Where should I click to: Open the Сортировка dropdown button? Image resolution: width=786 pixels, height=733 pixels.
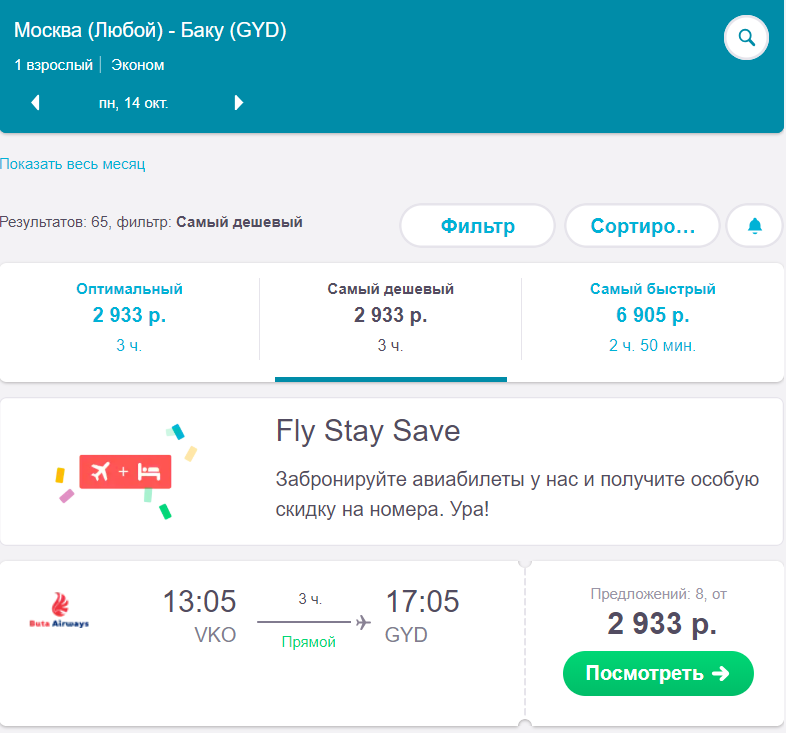(643, 226)
